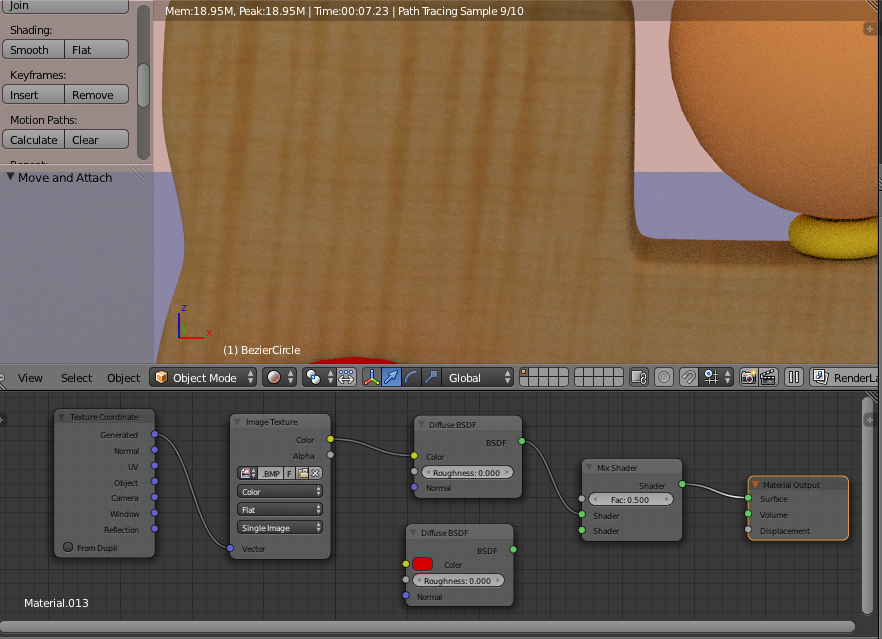The image size is (882, 639).
Task: Open the Select menu
Action: [76, 378]
